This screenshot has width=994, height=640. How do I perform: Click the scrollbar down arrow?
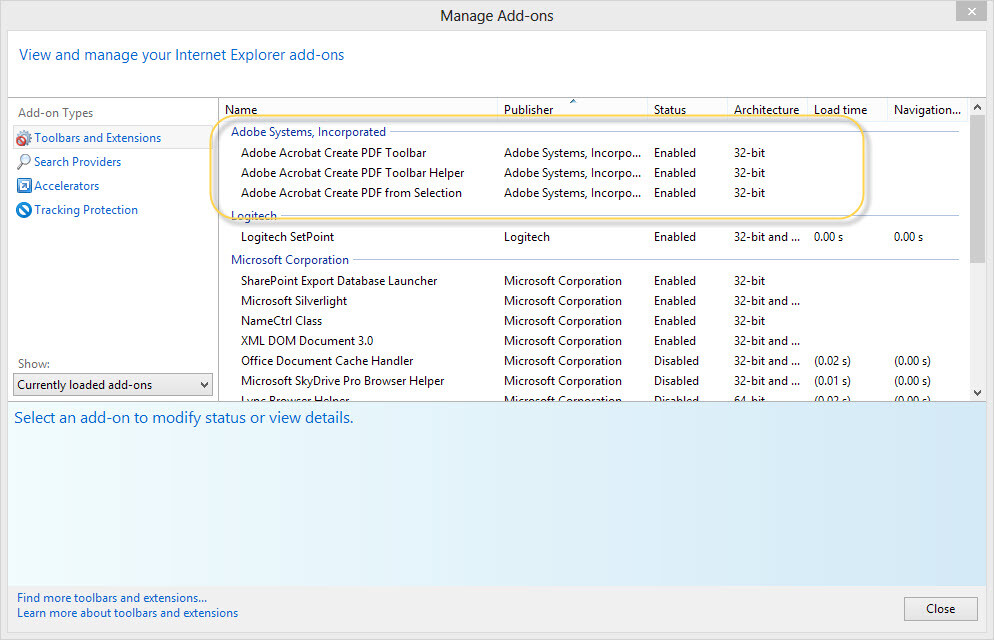pos(977,391)
